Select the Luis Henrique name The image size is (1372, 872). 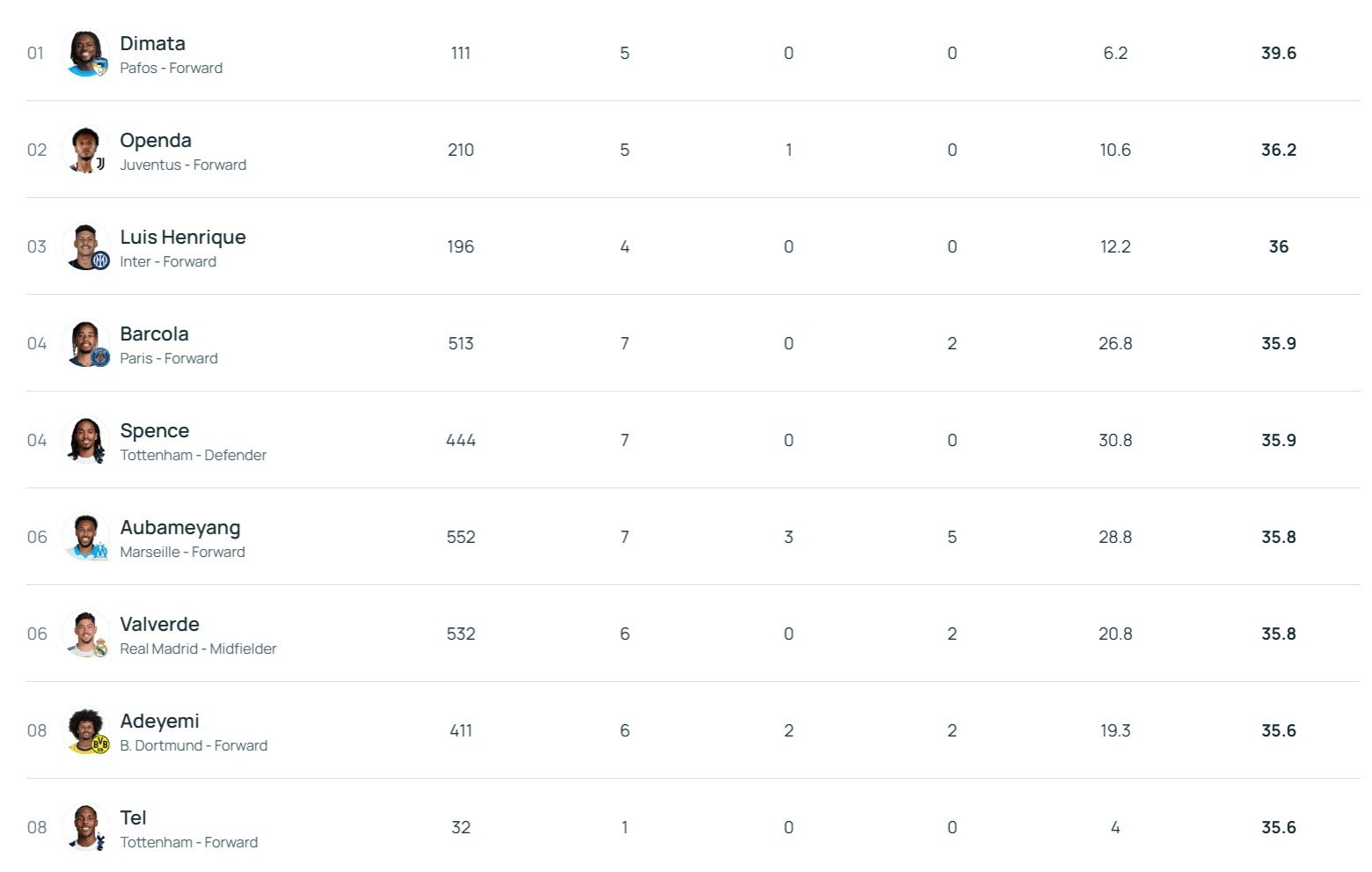(183, 237)
